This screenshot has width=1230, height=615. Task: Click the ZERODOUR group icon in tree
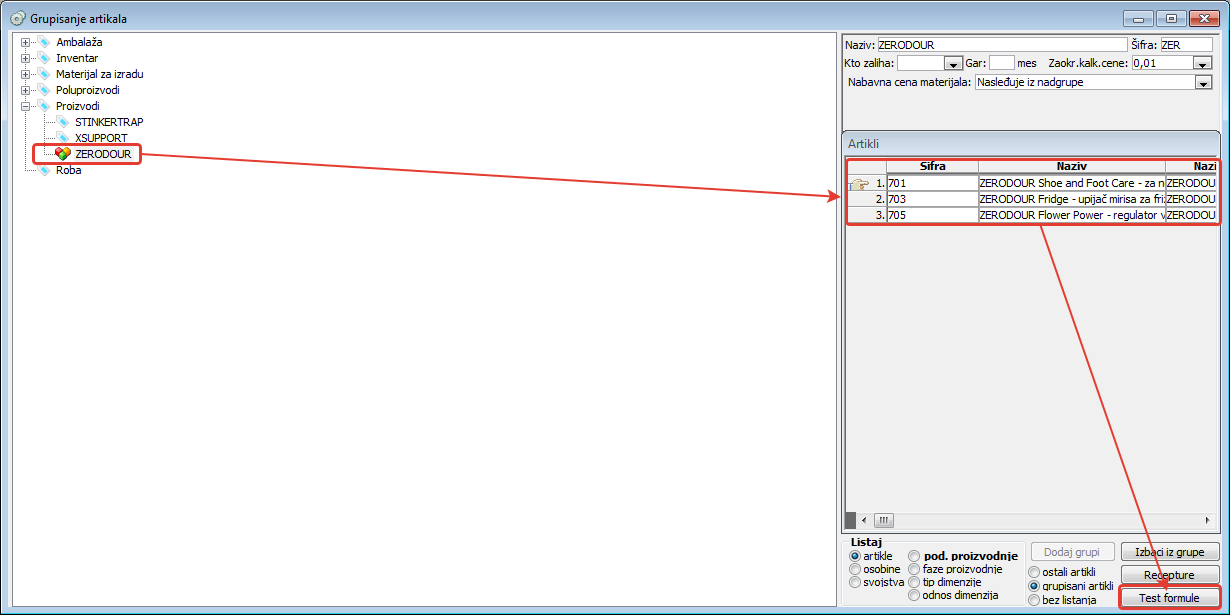click(63, 154)
